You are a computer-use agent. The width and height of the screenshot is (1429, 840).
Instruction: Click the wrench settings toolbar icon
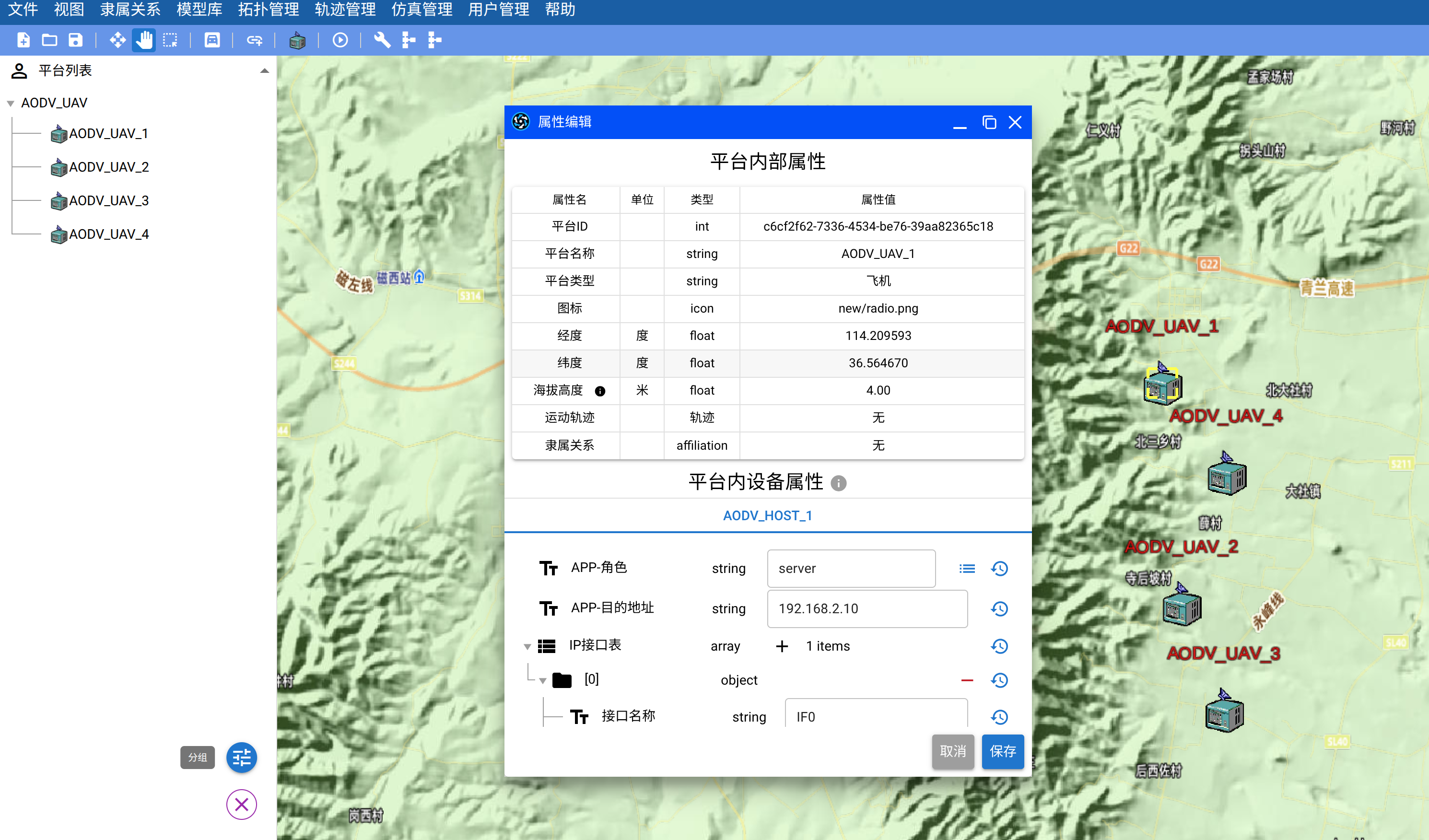pos(382,40)
